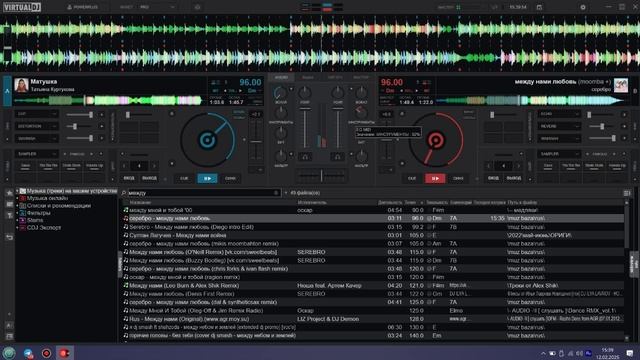Click the back arrow icon in browser sidebar
Viewport: 640px width, 360px height.
[x=9, y=237]
